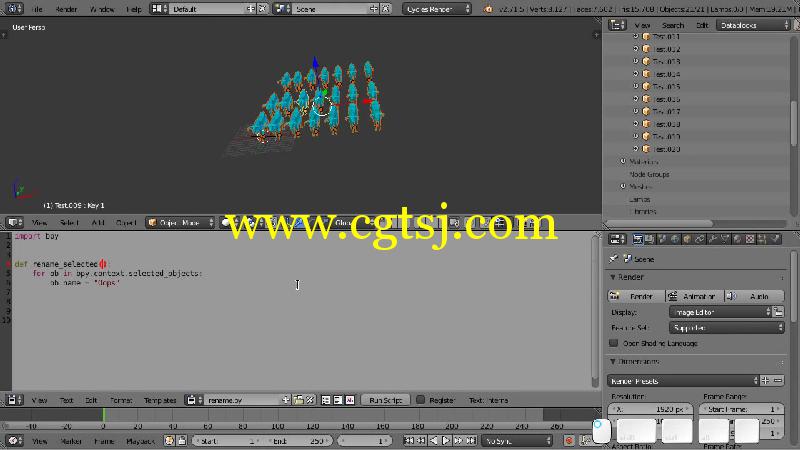
Task: Open the Format menu in text editor
Action: coord(121,400)
